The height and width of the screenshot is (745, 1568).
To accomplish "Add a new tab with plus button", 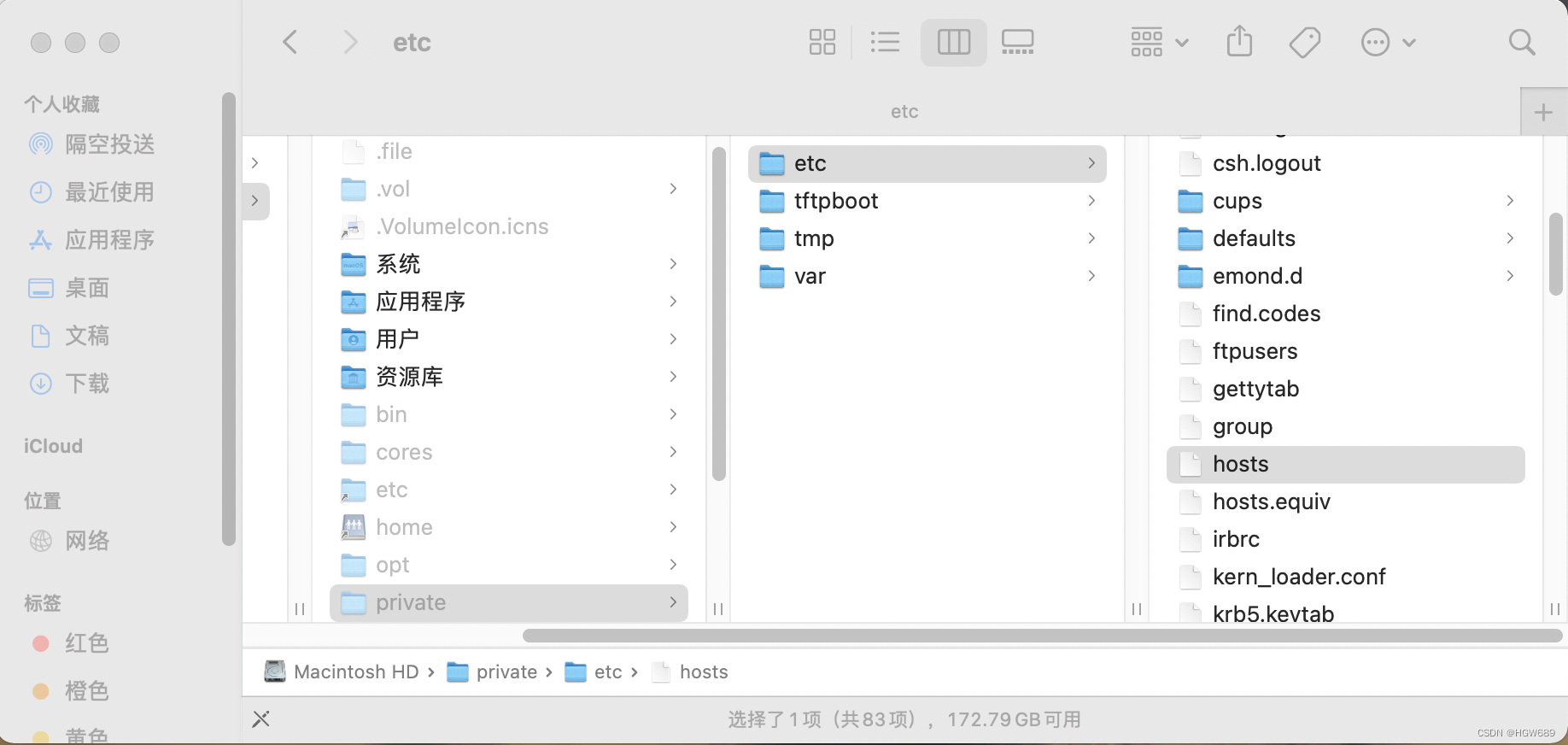I will point(1543,112).
